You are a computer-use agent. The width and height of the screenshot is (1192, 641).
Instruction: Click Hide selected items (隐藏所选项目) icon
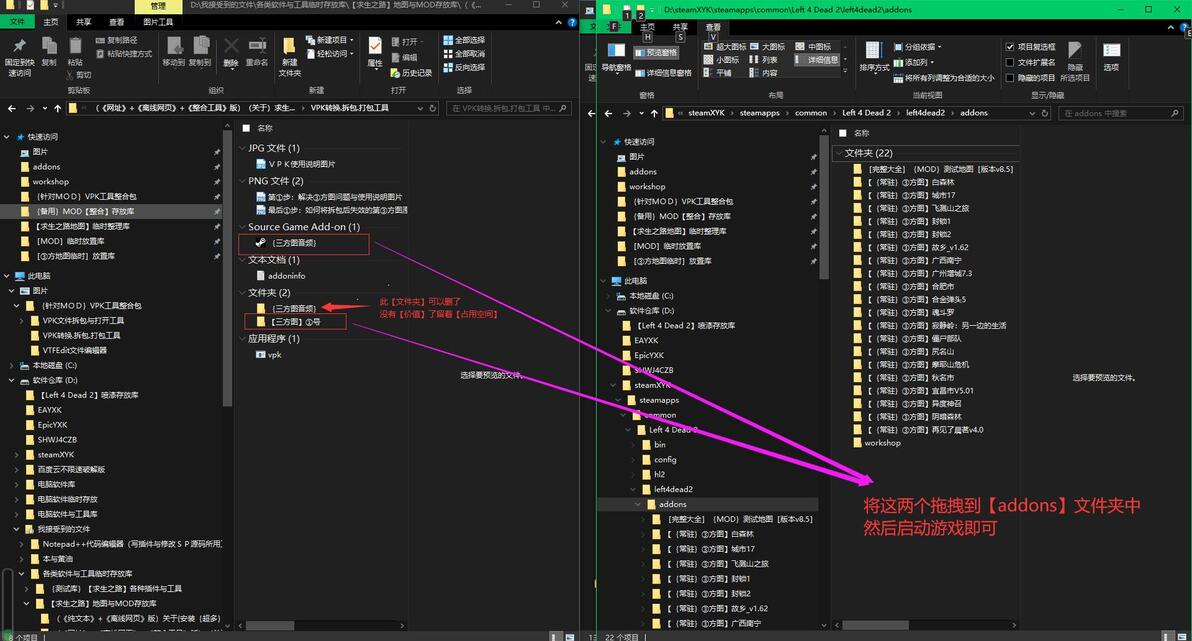(1075, 51)
